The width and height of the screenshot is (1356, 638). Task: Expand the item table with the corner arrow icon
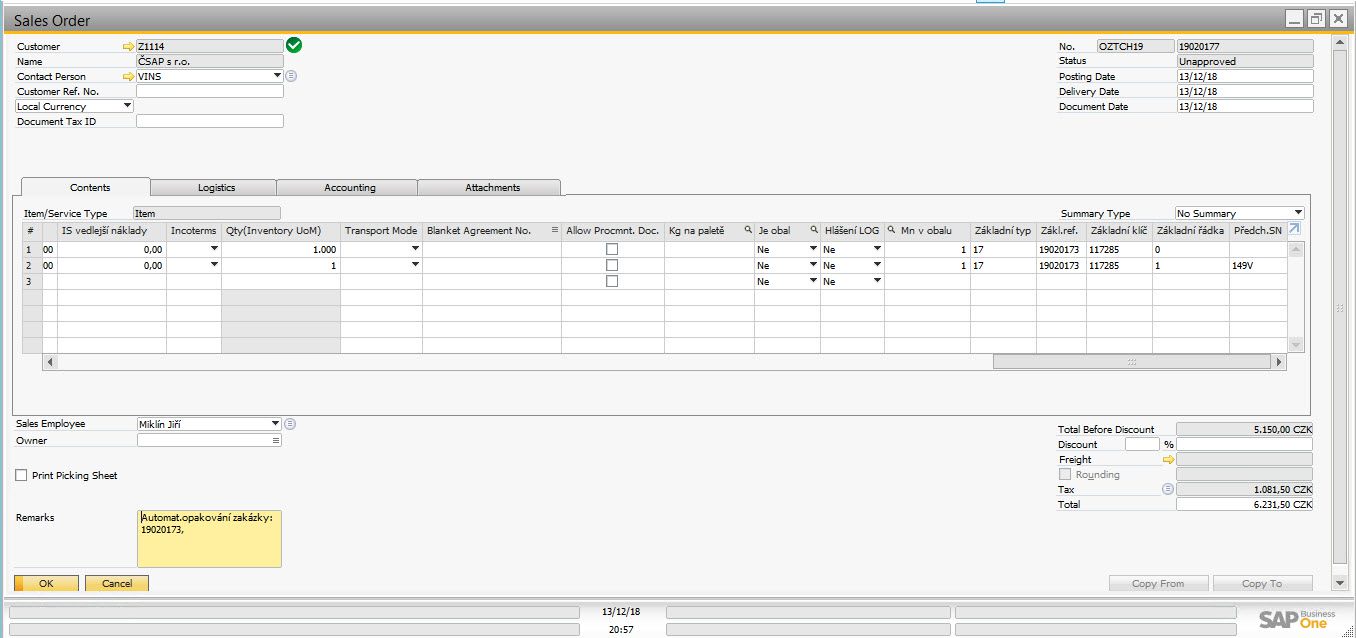[1295, 230]
